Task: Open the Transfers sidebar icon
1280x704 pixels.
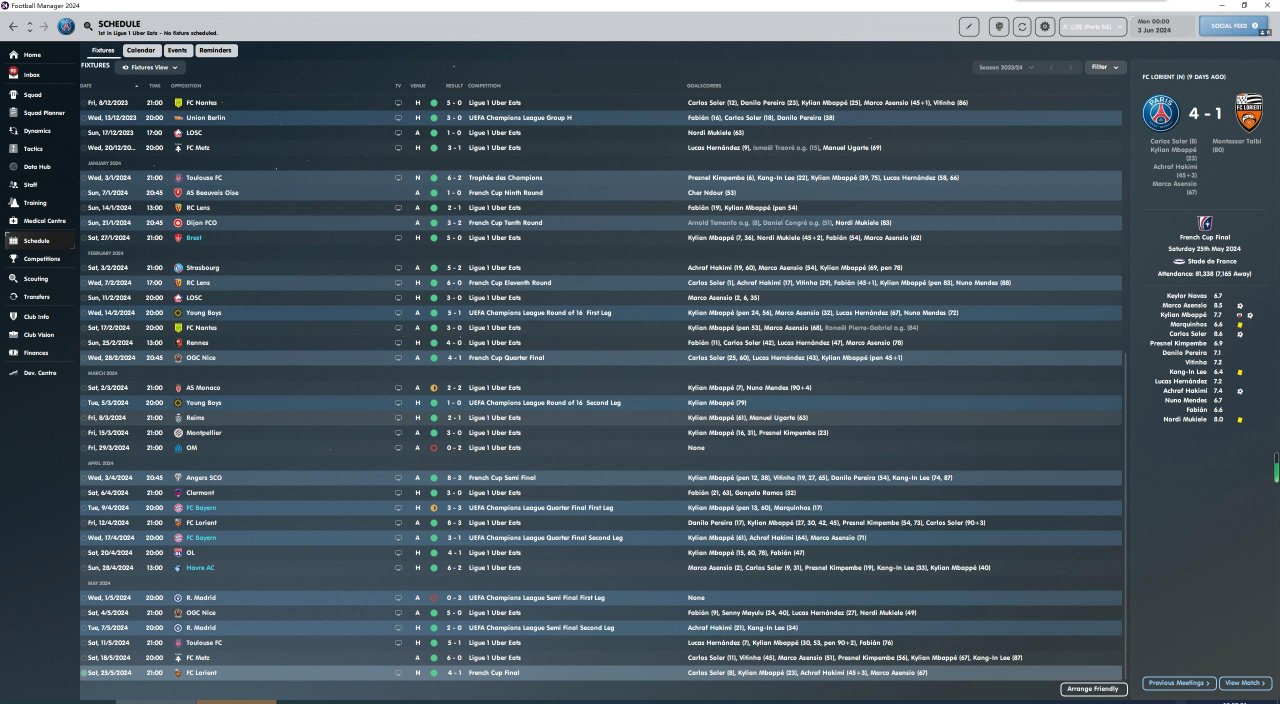Action: (13, 297)
